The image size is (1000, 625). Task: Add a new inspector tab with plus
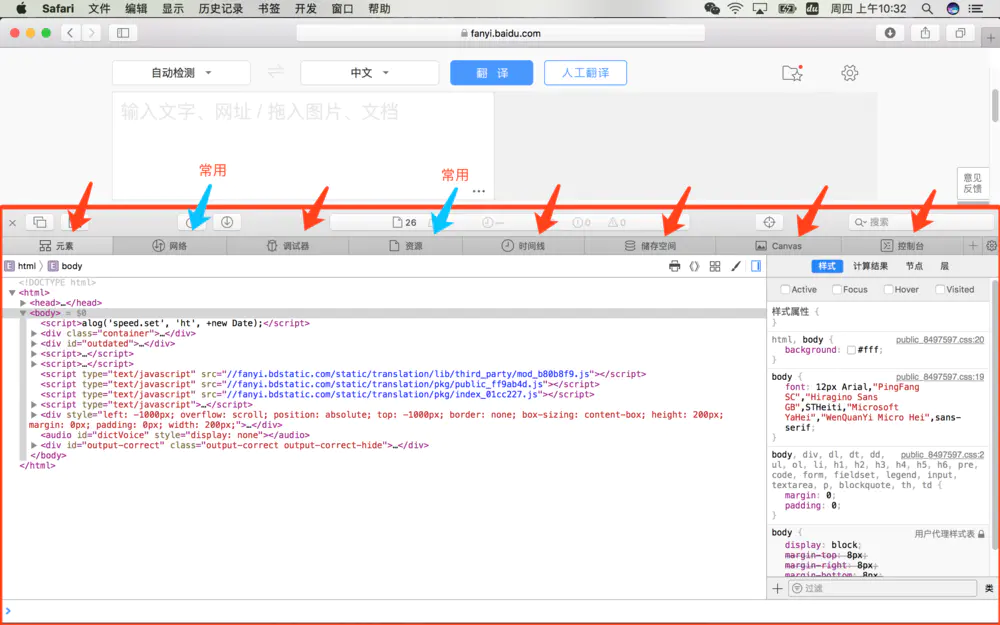[973, 246]
